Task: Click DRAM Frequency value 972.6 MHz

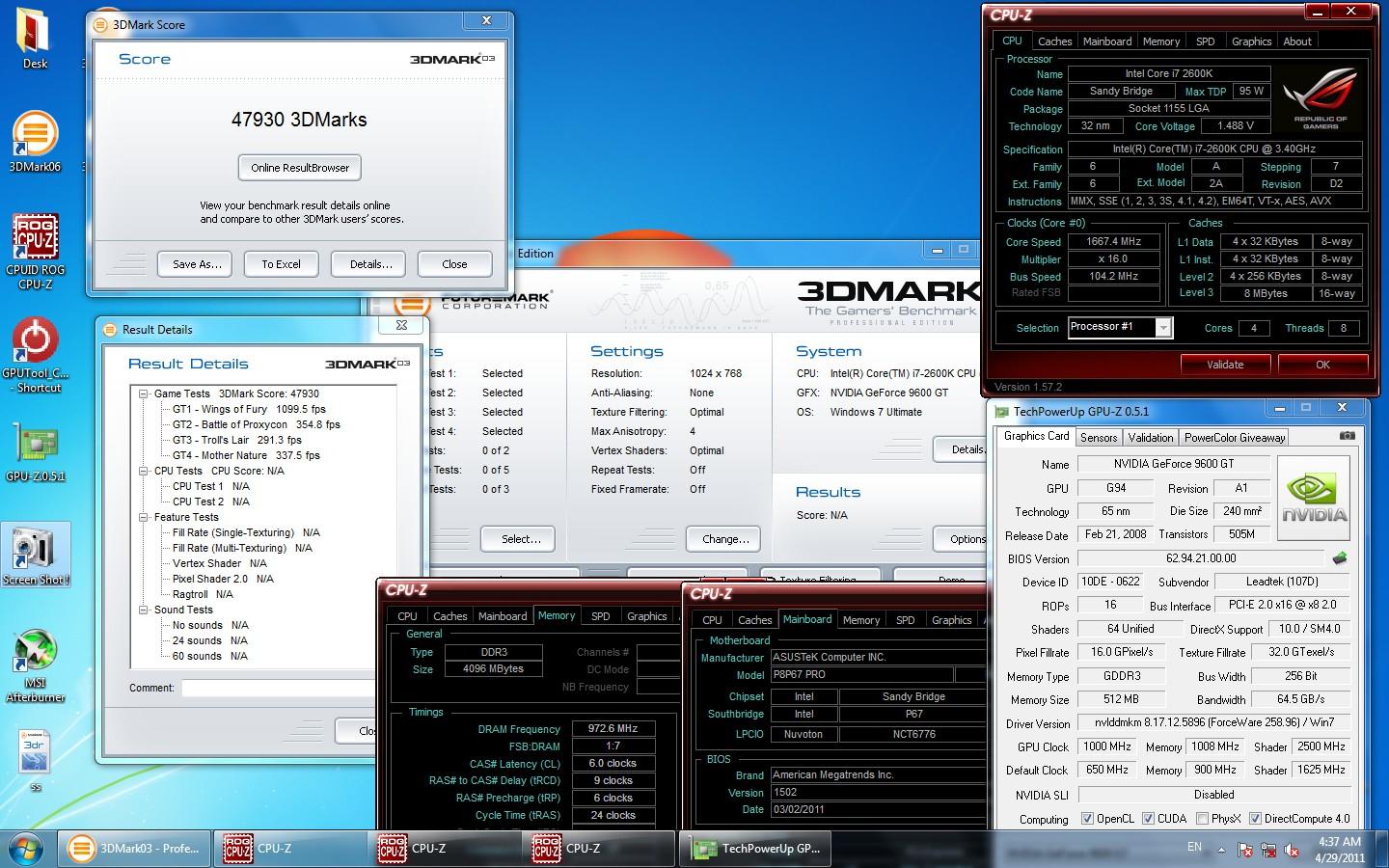Action: pos(613,729)
